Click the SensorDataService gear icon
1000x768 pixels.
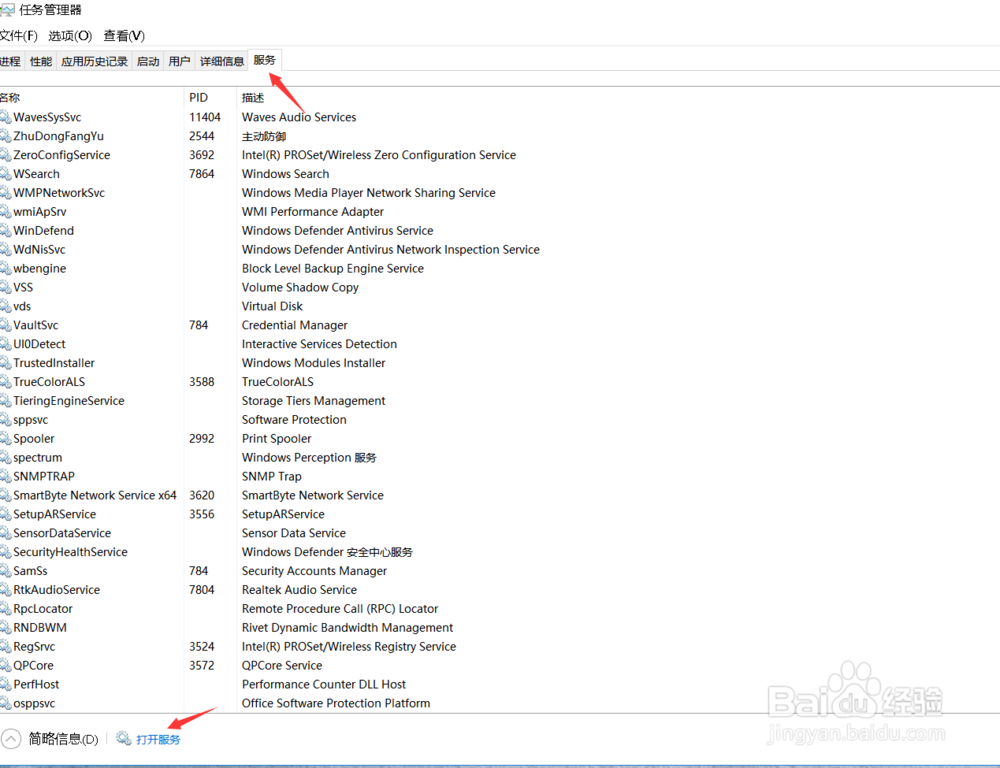coord(5,533)
